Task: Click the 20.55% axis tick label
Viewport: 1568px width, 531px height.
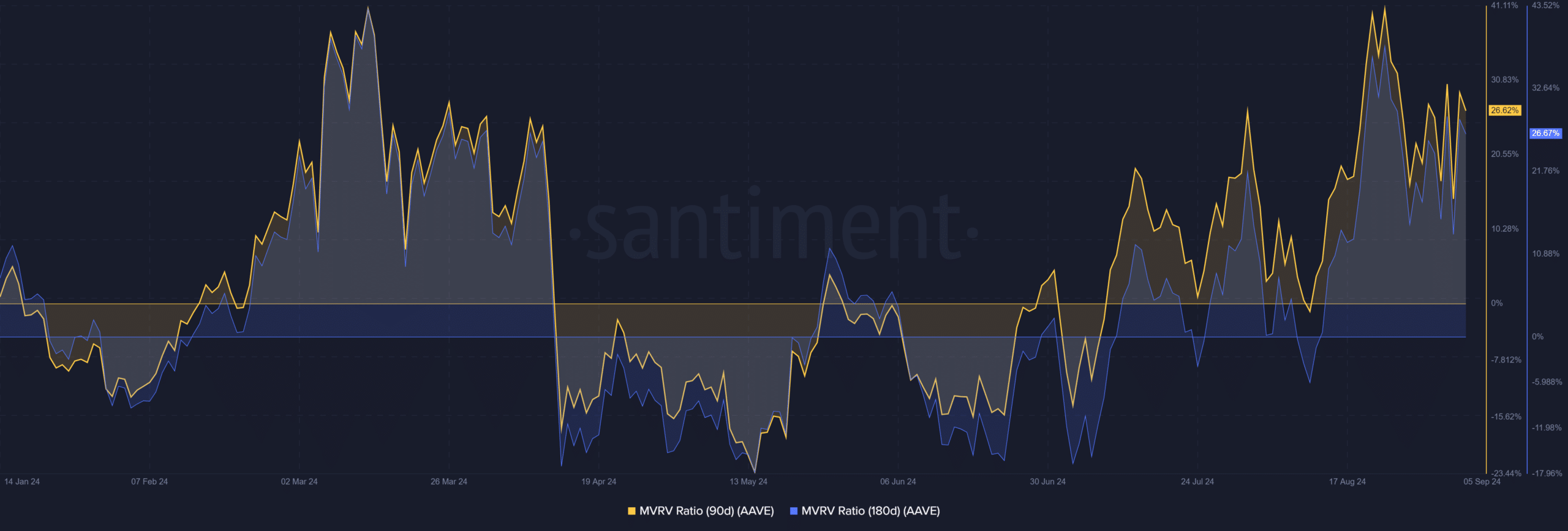Action: pyautogui.click(x=1505, y=154)
